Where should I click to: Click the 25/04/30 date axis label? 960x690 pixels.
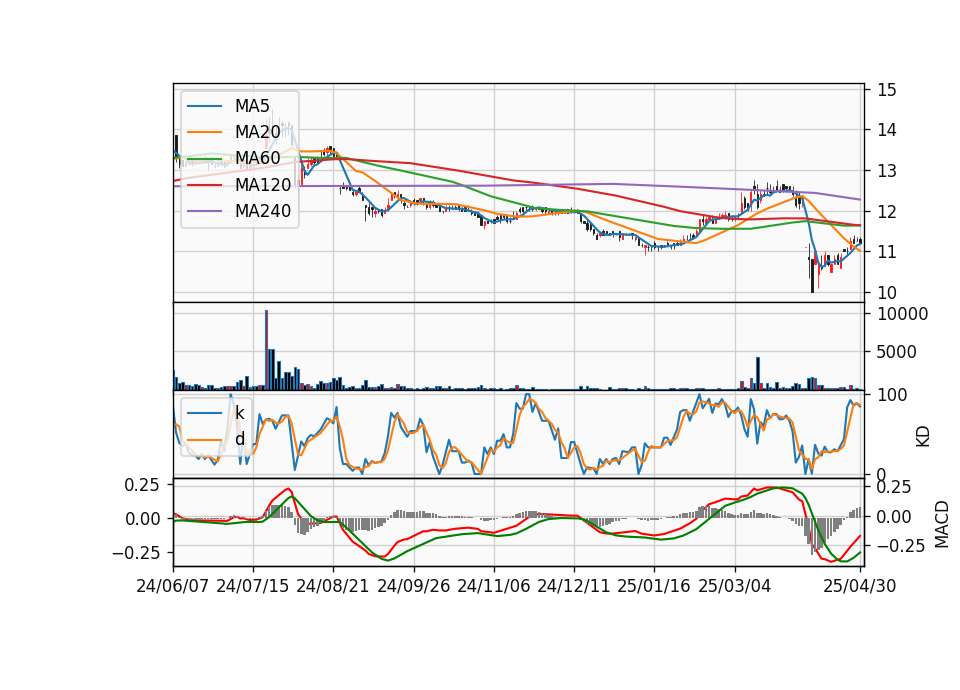(x=860, y=586)
